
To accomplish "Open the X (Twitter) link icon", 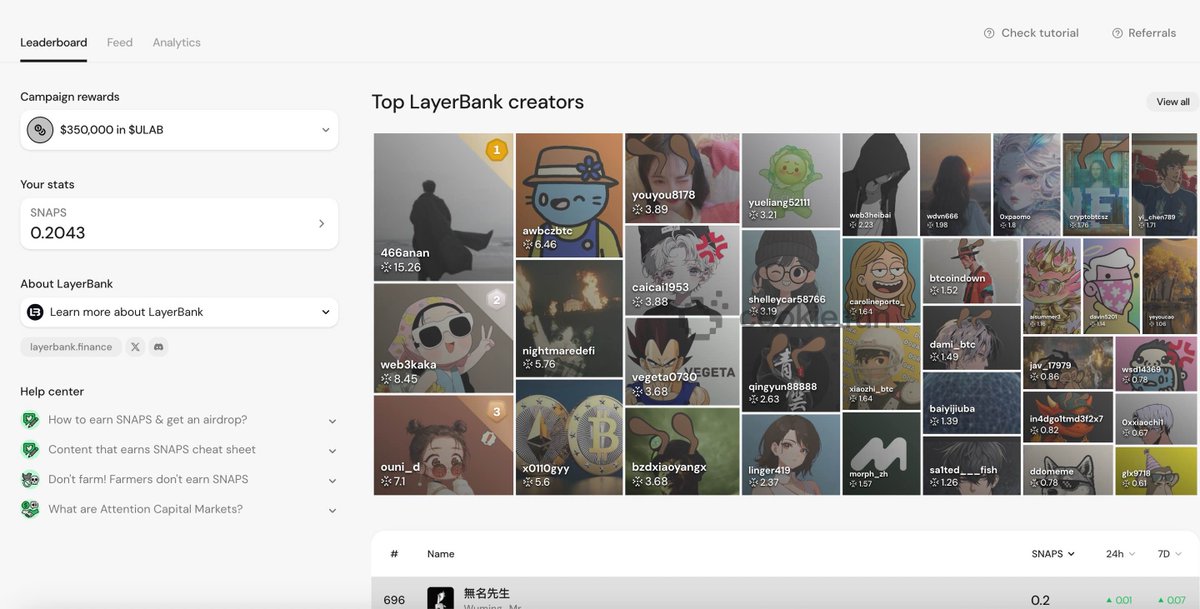I will coord(136,347).
